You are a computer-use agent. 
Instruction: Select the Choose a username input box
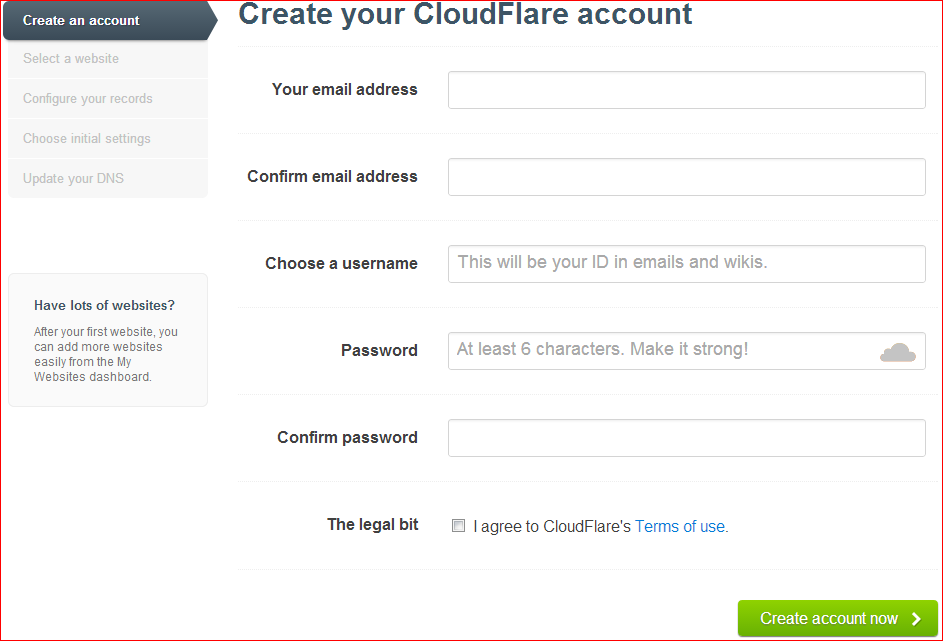(686, 264)
